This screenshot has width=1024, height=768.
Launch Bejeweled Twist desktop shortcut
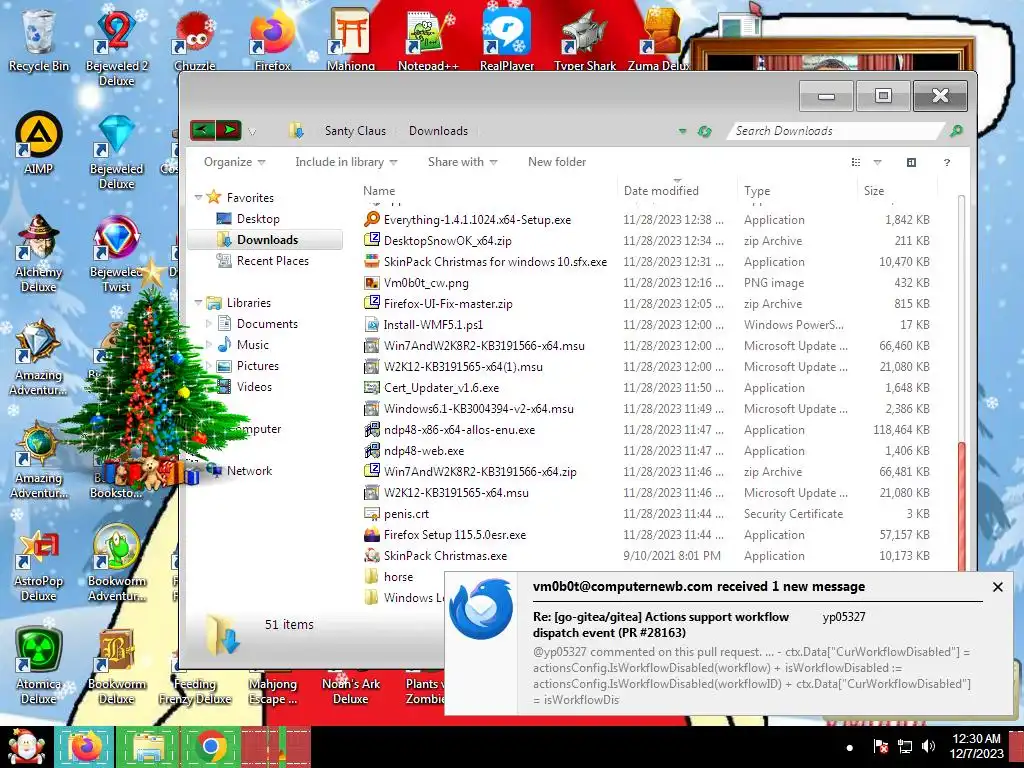[x=116, y=253]
